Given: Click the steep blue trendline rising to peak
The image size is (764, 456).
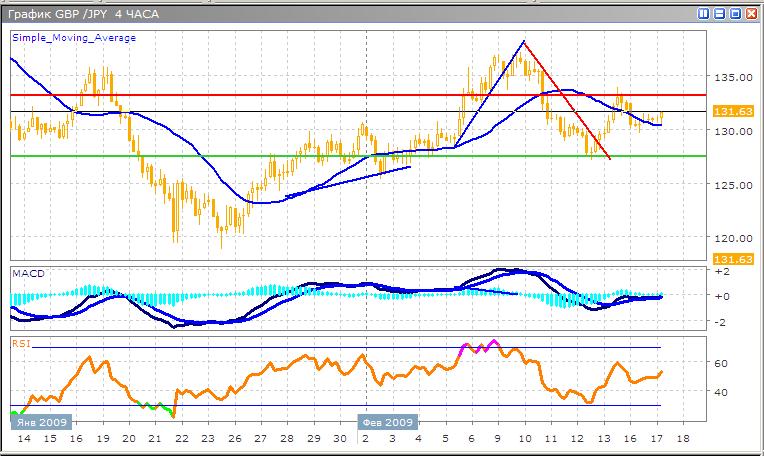Looking at the screenshot, I should click(490, 93).
